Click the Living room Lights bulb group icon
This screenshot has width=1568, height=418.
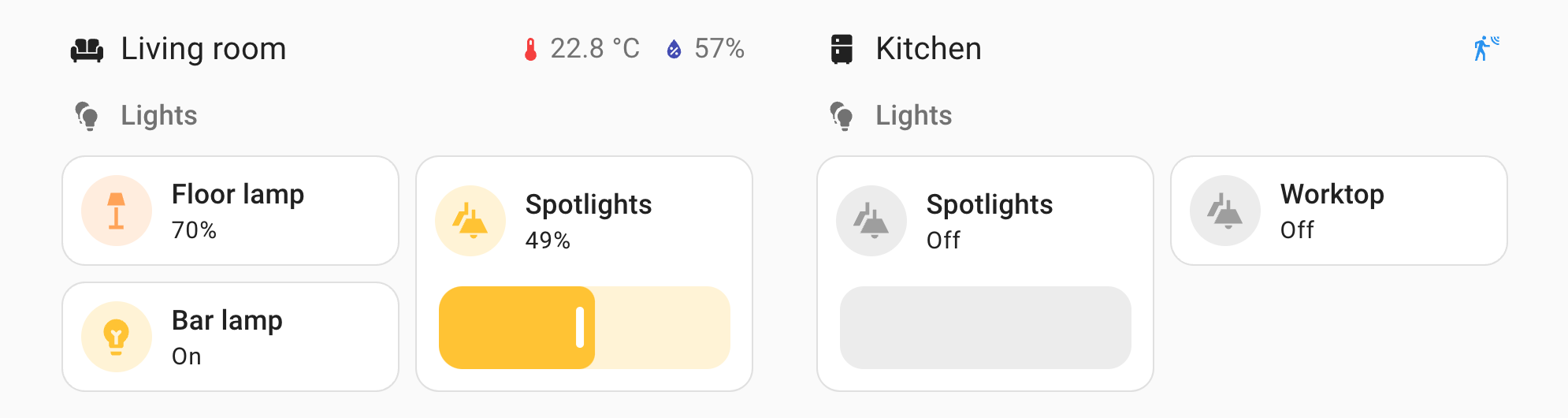87,116
